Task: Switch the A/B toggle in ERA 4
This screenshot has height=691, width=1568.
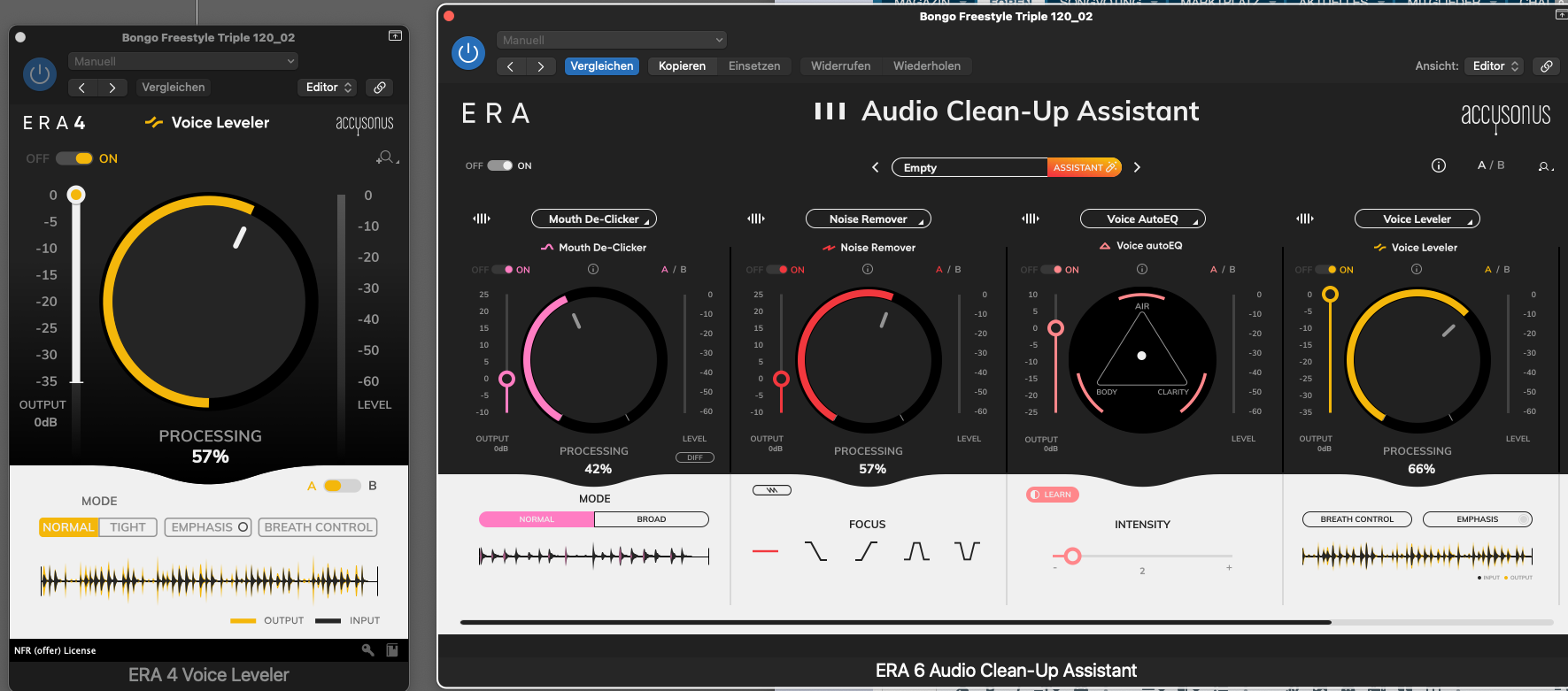Action: coord(342,486)
